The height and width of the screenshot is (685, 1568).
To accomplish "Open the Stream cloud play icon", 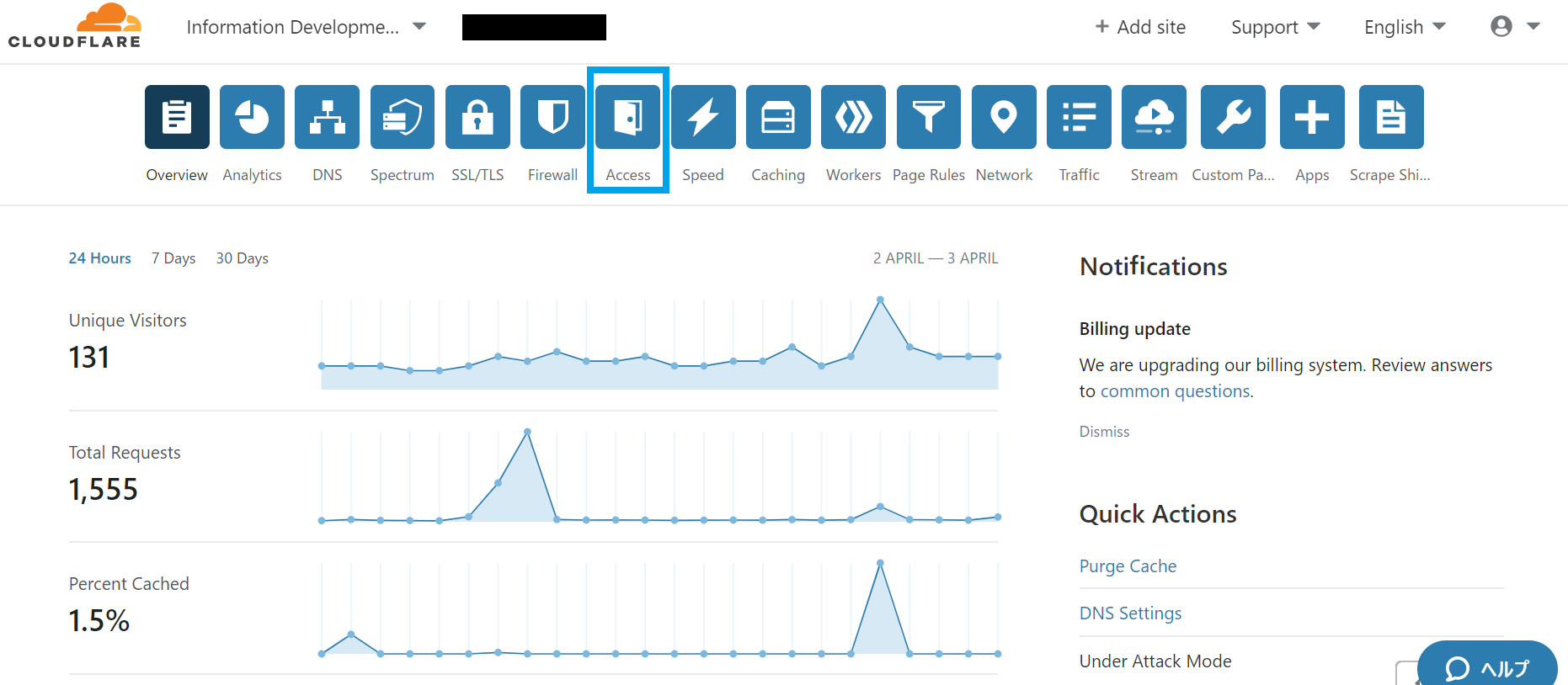I will tap(1154, 117).
